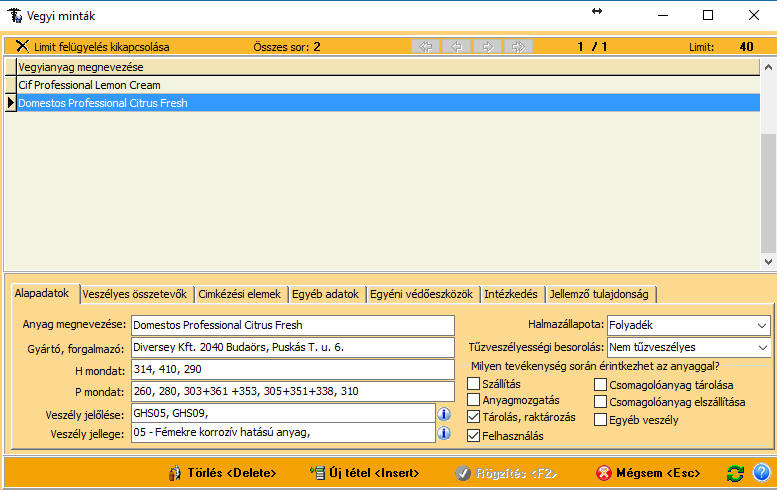Click the green refresh arrows icon

735,473
